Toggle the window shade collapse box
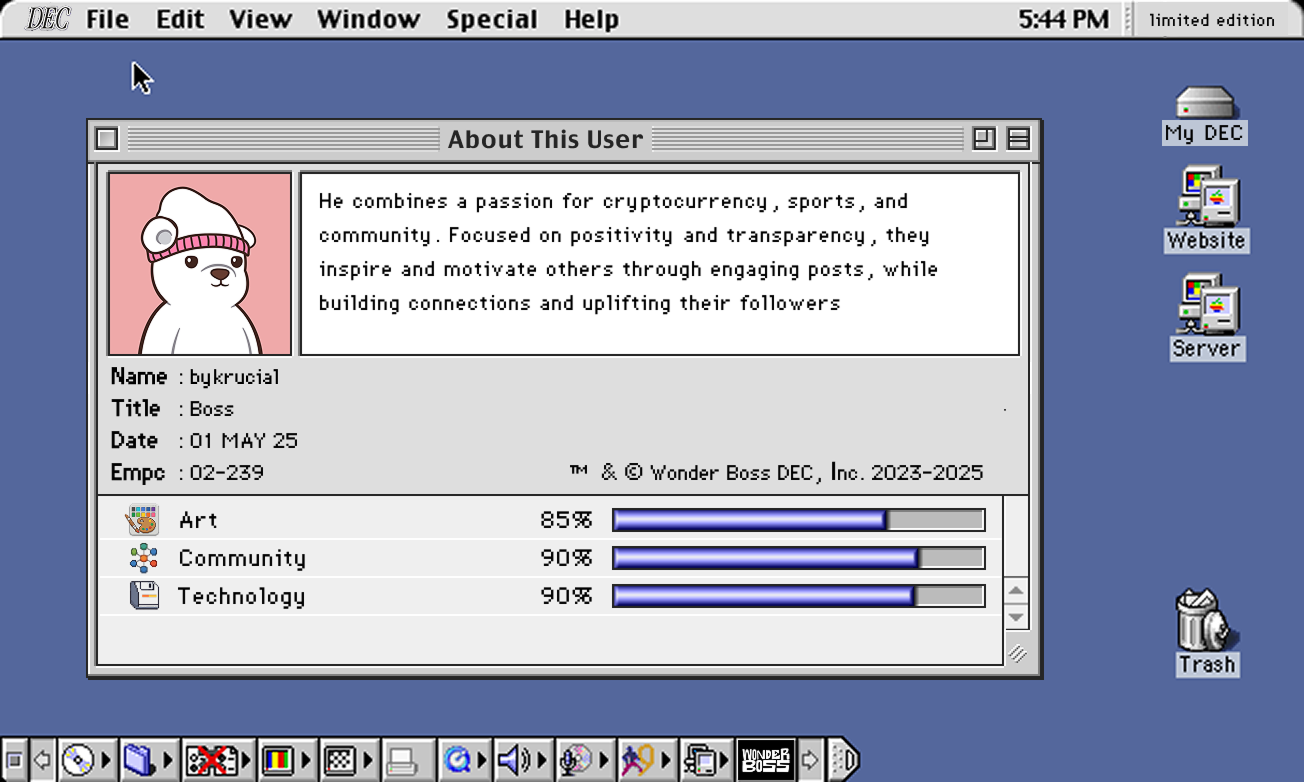 click(x=1018, y=139)
